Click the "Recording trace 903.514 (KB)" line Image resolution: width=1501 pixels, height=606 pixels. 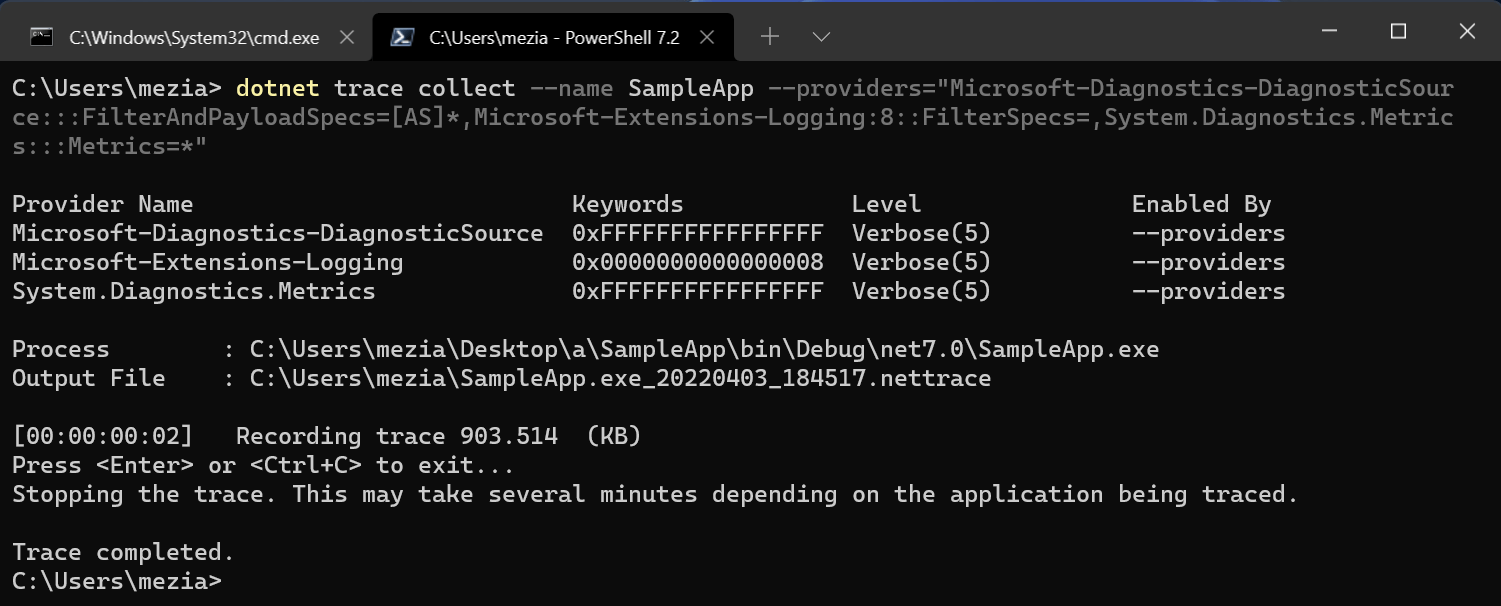[438, 437]
